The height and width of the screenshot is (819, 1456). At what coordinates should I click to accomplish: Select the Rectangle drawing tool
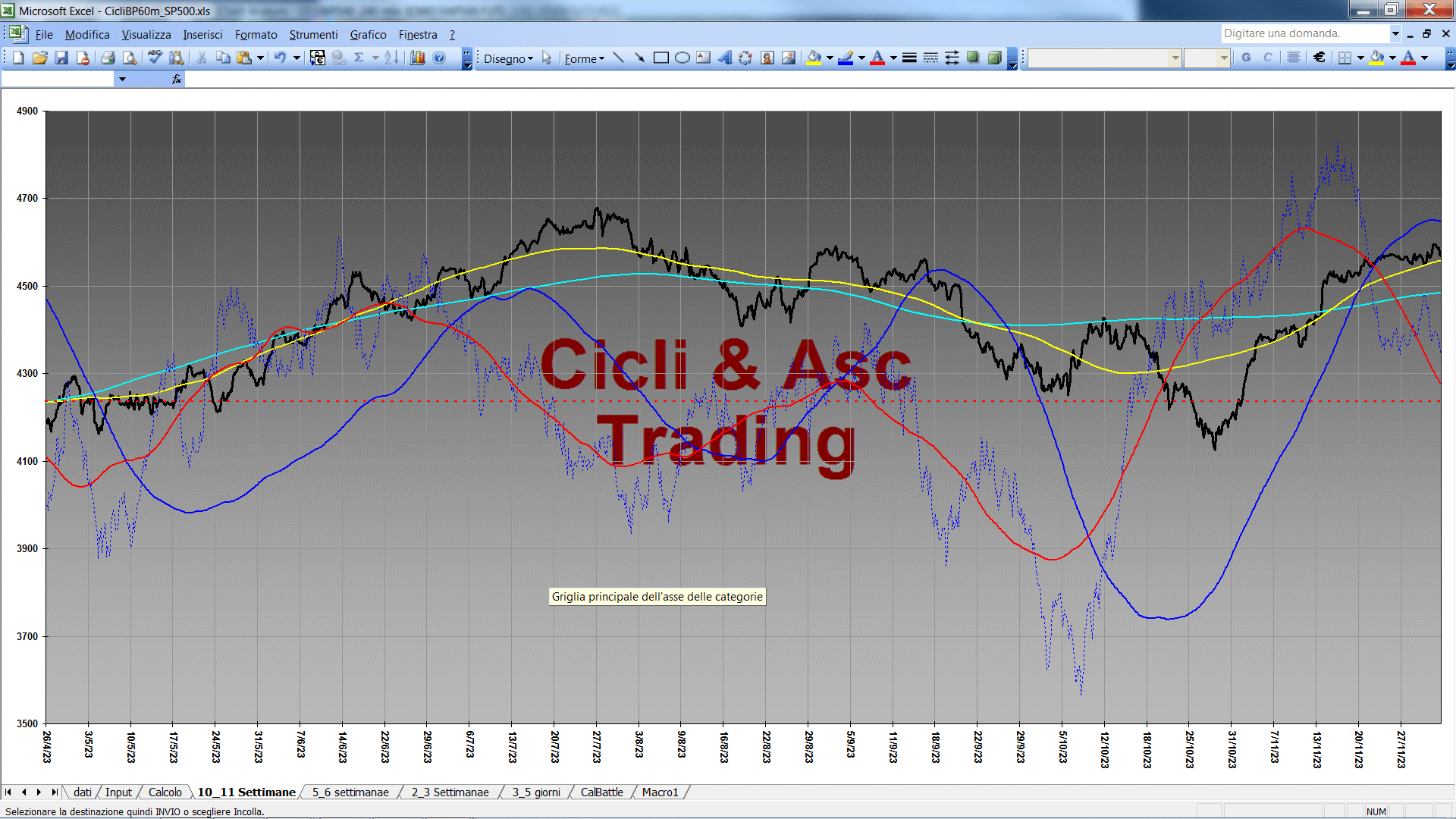coord(661,58)
